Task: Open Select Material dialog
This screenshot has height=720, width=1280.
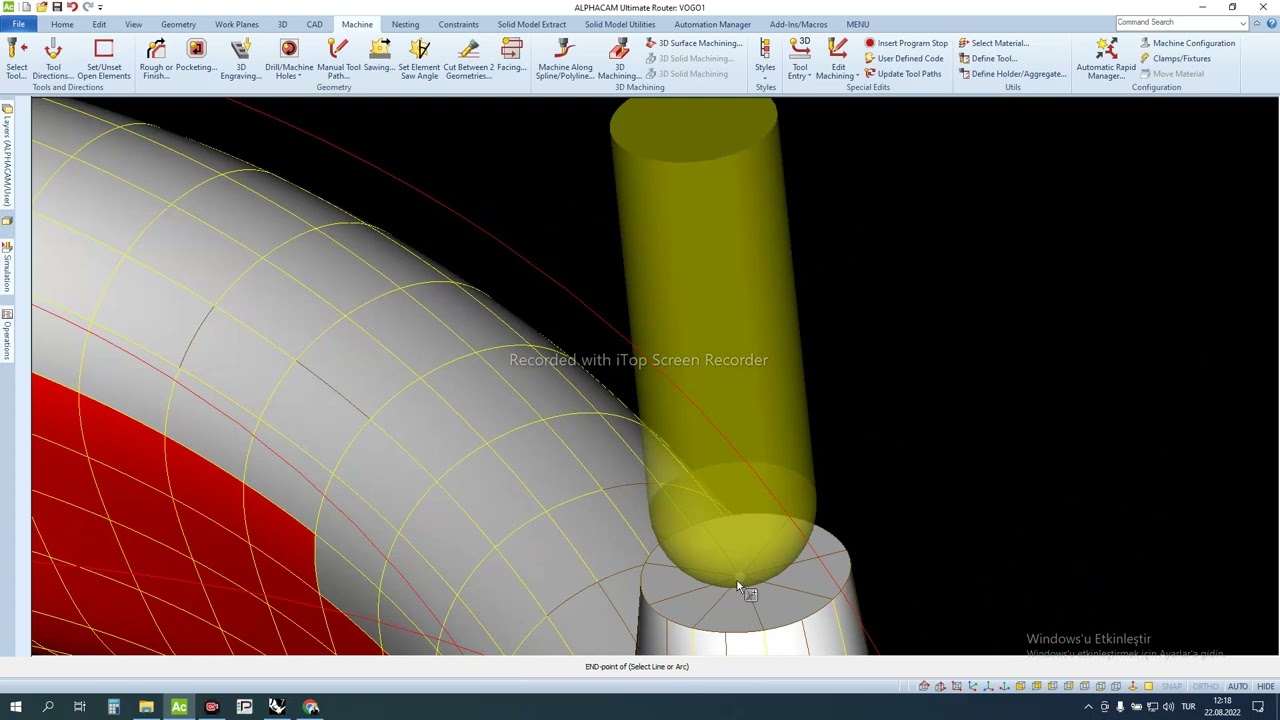Action: (x=993, y=43)
